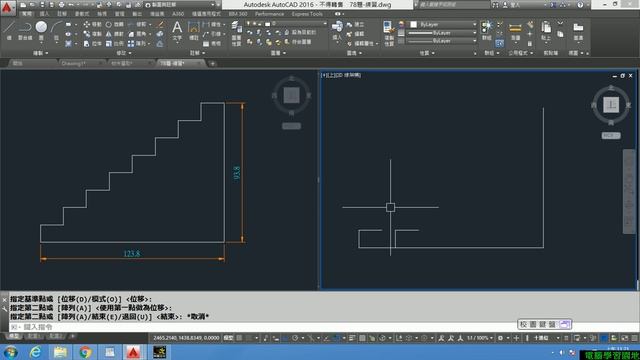Select the Line tool in Draw panel
Image resolution: width=640 pixels, height=360 pixels.
(9, 30)
